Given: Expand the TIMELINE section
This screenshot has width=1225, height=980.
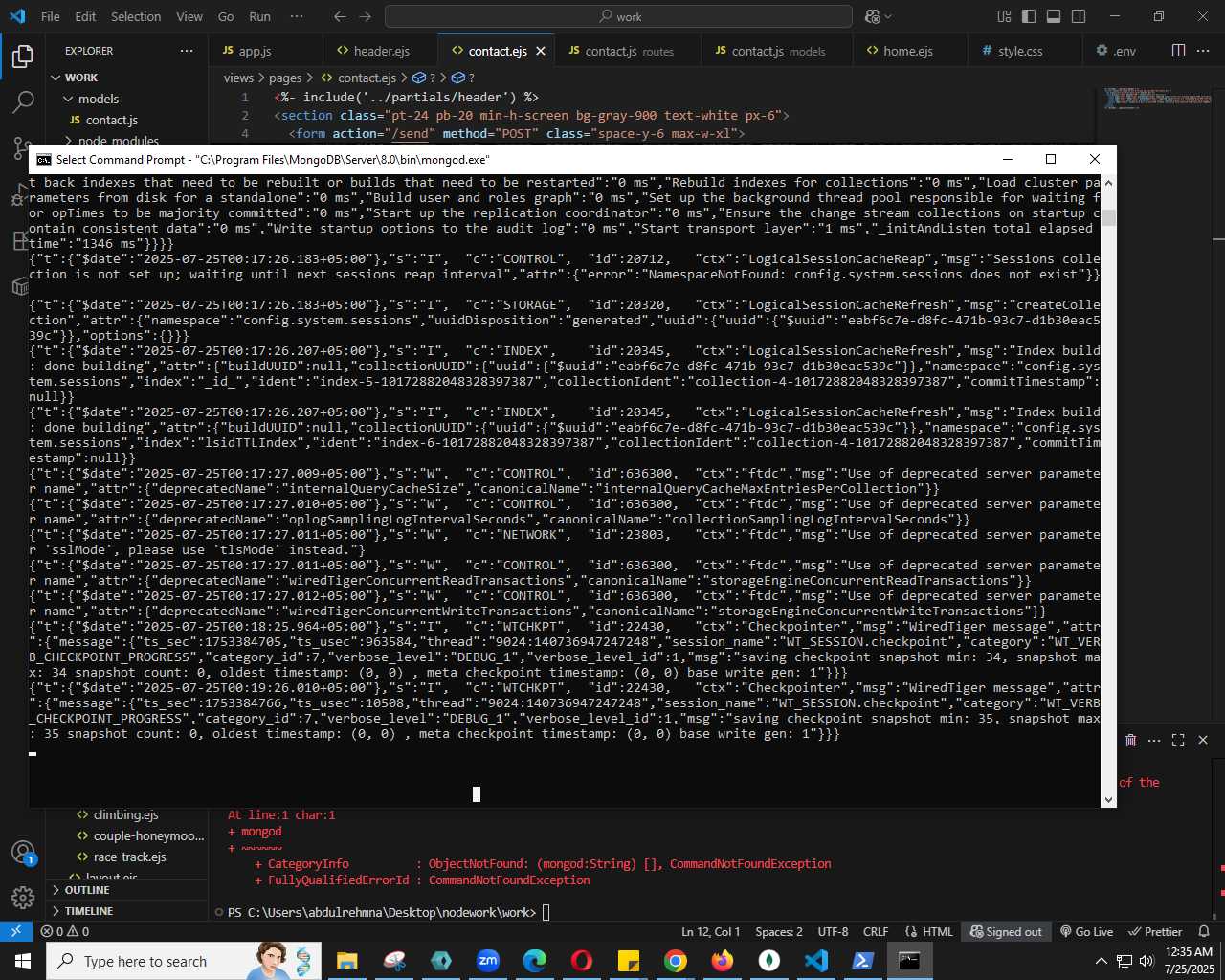Looking at the screenshot, I should pyautogui.click(x=126, y=911).
